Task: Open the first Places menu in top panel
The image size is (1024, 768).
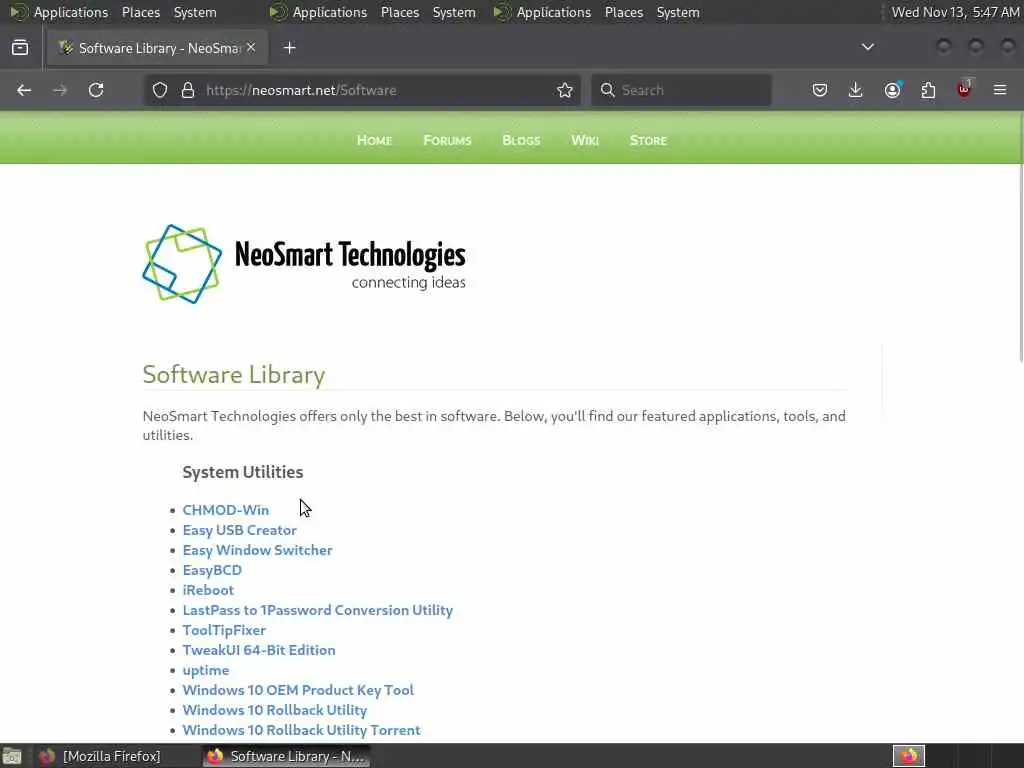Action: pos(141,12)
